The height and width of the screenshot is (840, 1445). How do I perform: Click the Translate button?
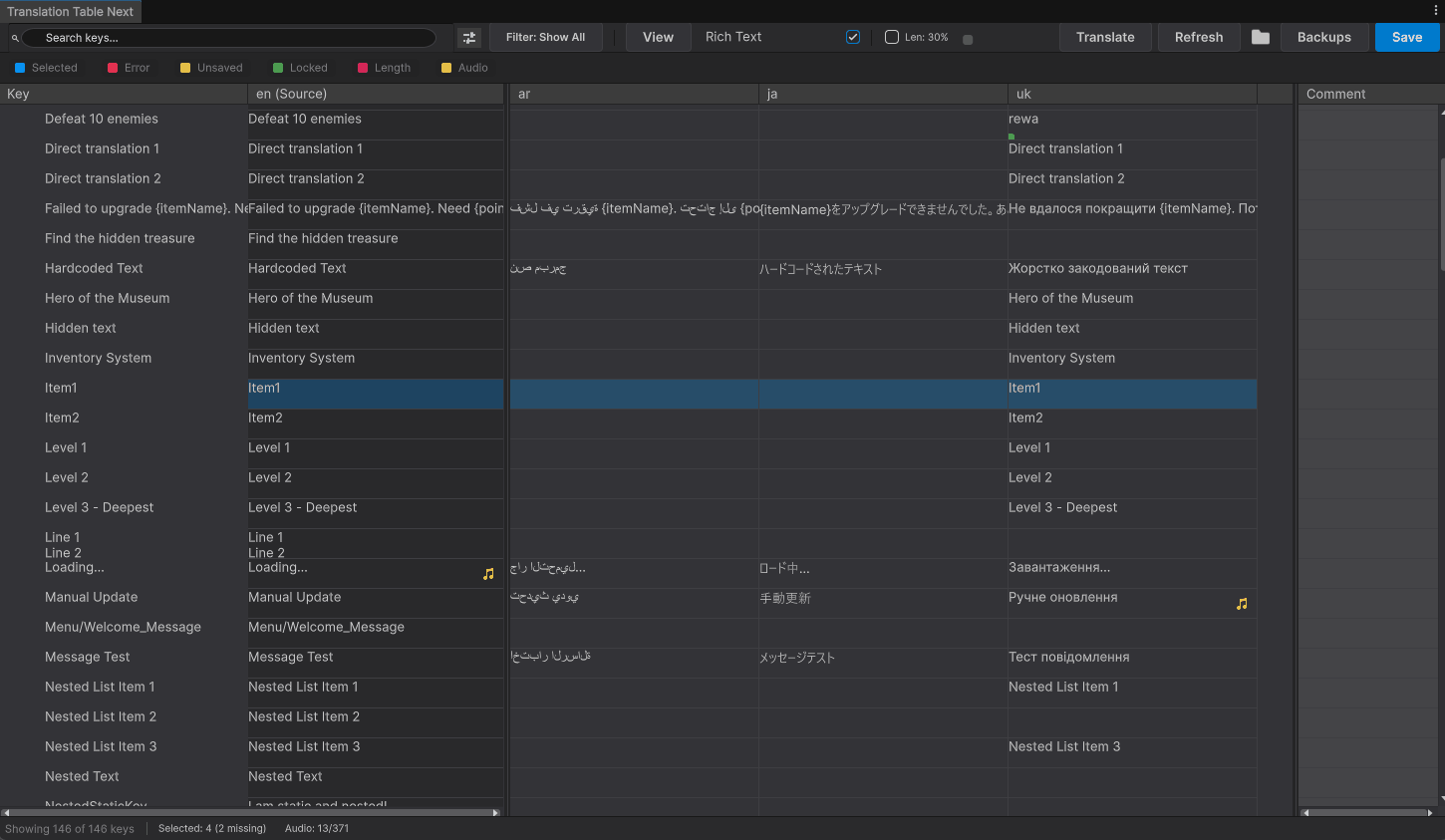[x=1105, y=36]
